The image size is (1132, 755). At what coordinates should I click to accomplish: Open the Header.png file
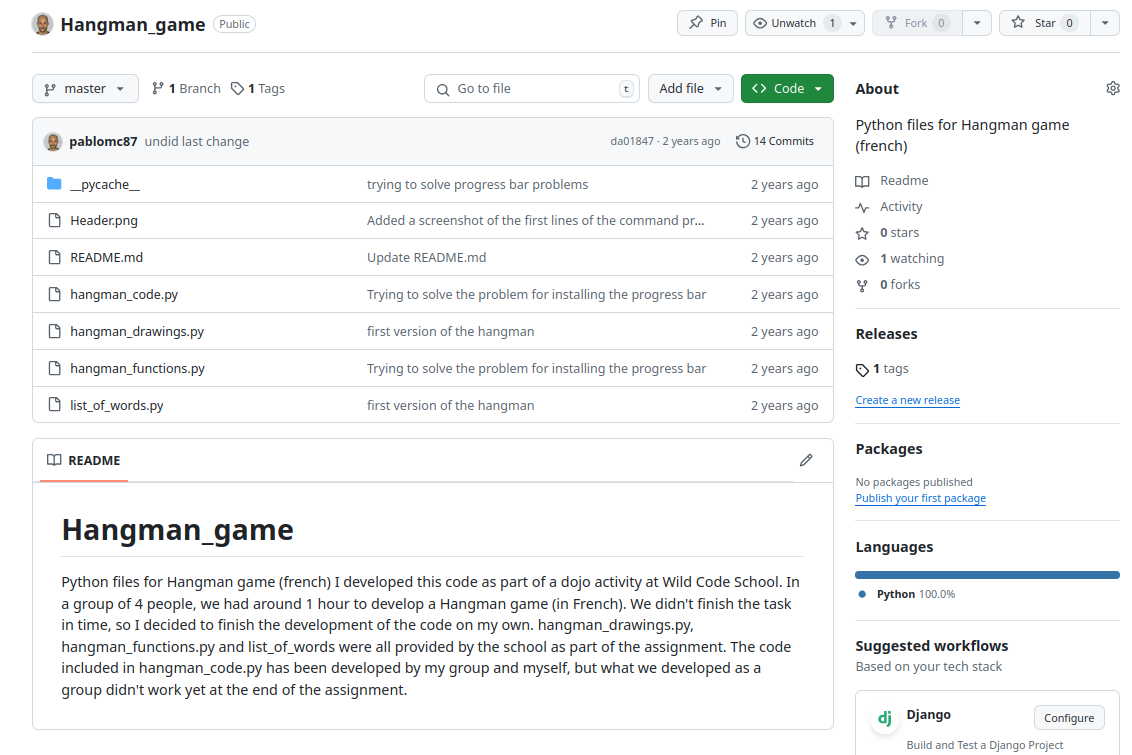point(104,221)
